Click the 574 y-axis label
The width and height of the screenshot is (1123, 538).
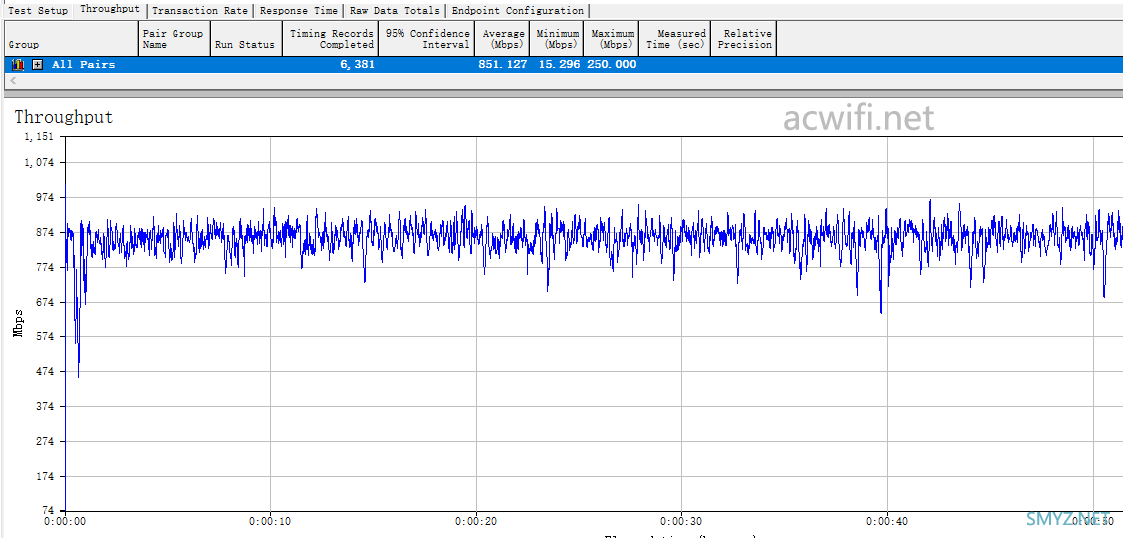(x=45, y=337)
